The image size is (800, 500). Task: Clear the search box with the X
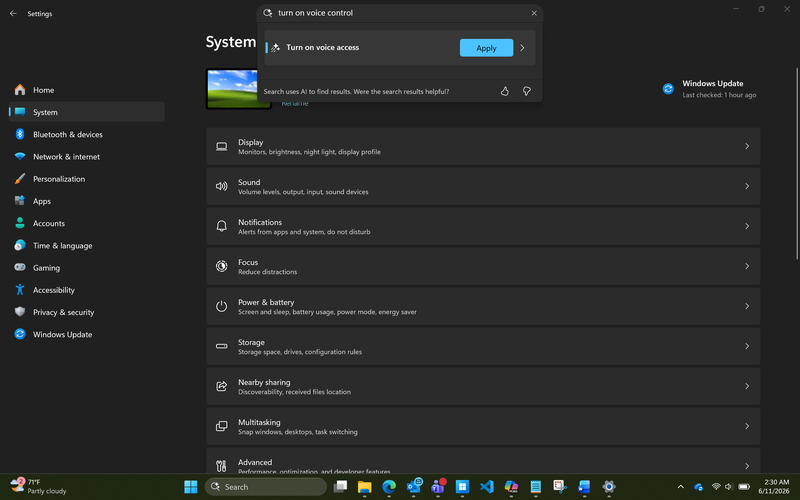coord(534,13)
